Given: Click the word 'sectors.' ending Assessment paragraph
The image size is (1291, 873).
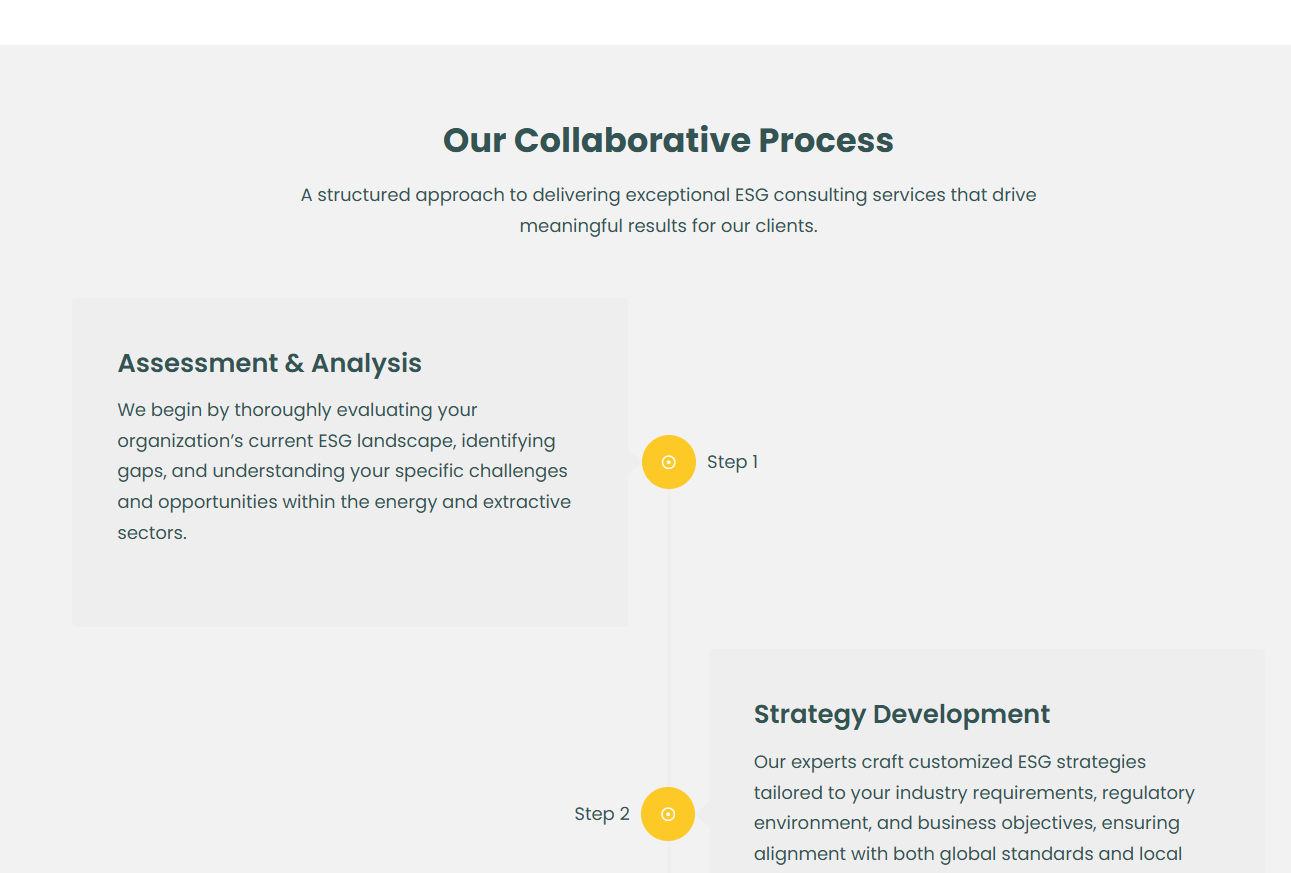Looking at the screenshot, I should click(x=152, y=533).
